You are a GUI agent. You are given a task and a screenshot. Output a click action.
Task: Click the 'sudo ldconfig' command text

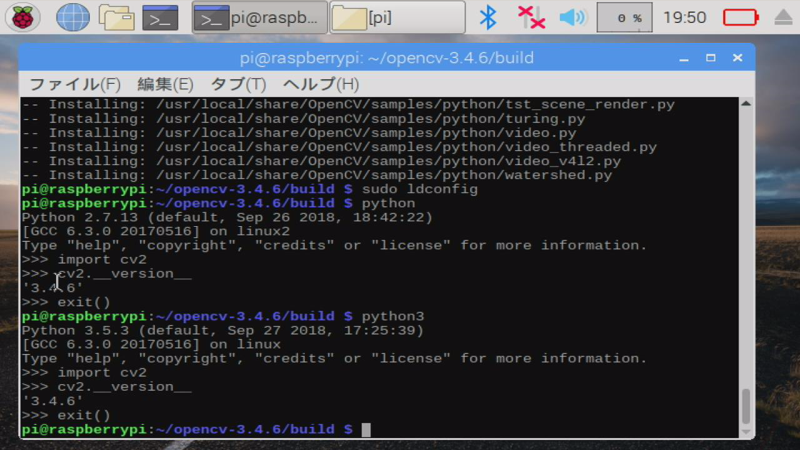[x=420, y=189]
